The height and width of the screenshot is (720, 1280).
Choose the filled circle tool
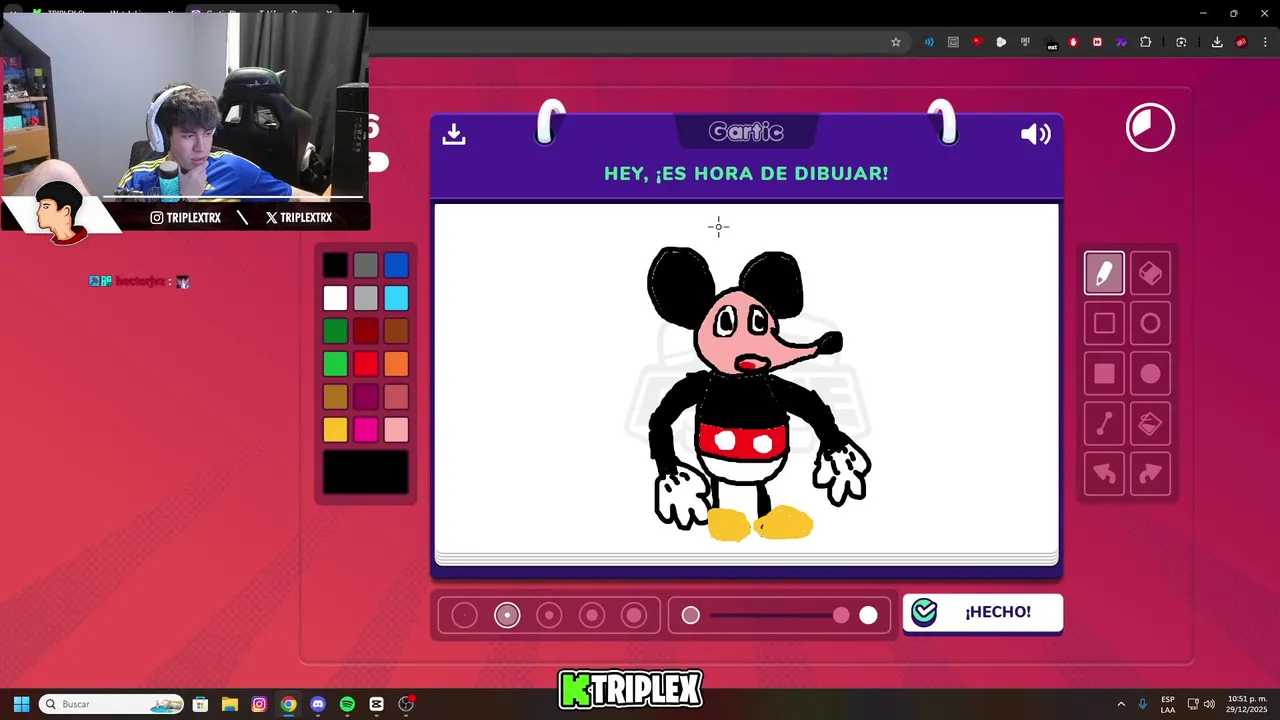[1150, 374]
